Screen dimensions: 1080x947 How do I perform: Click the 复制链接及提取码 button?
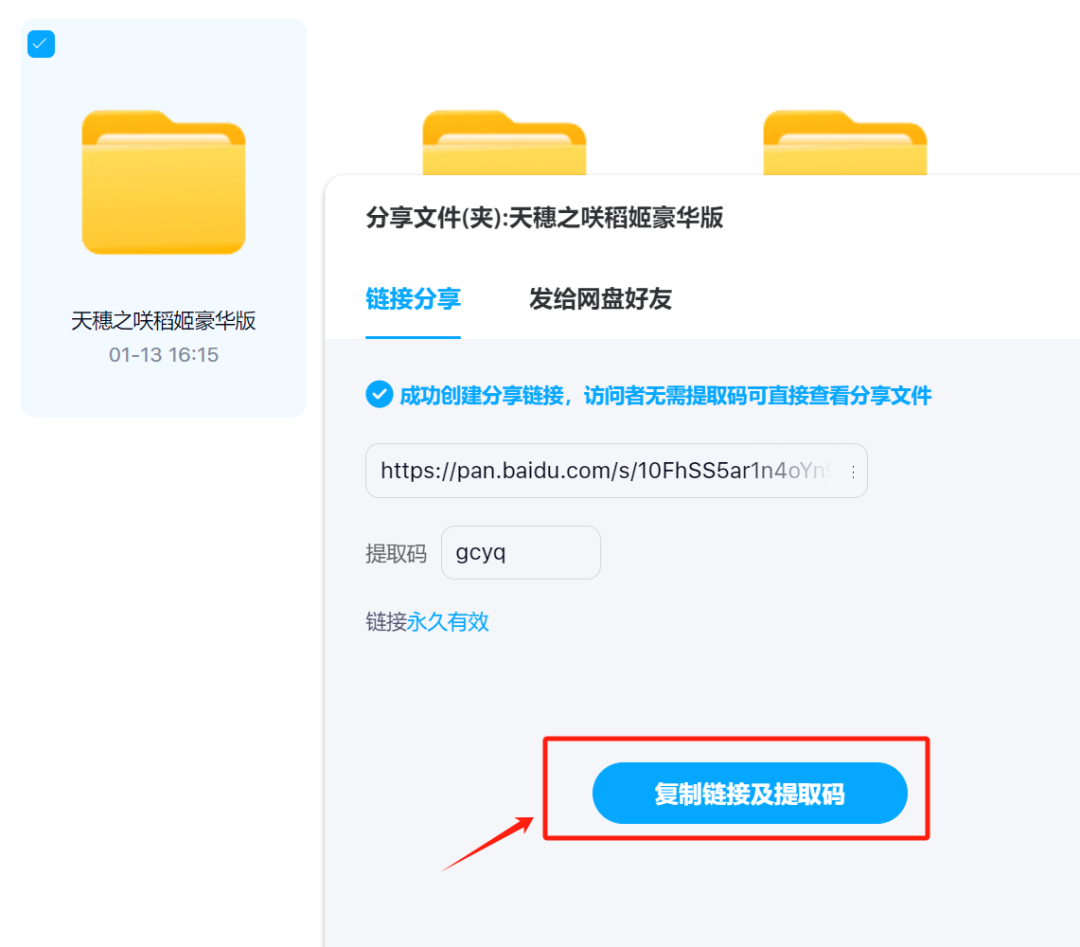pos(749,793)
